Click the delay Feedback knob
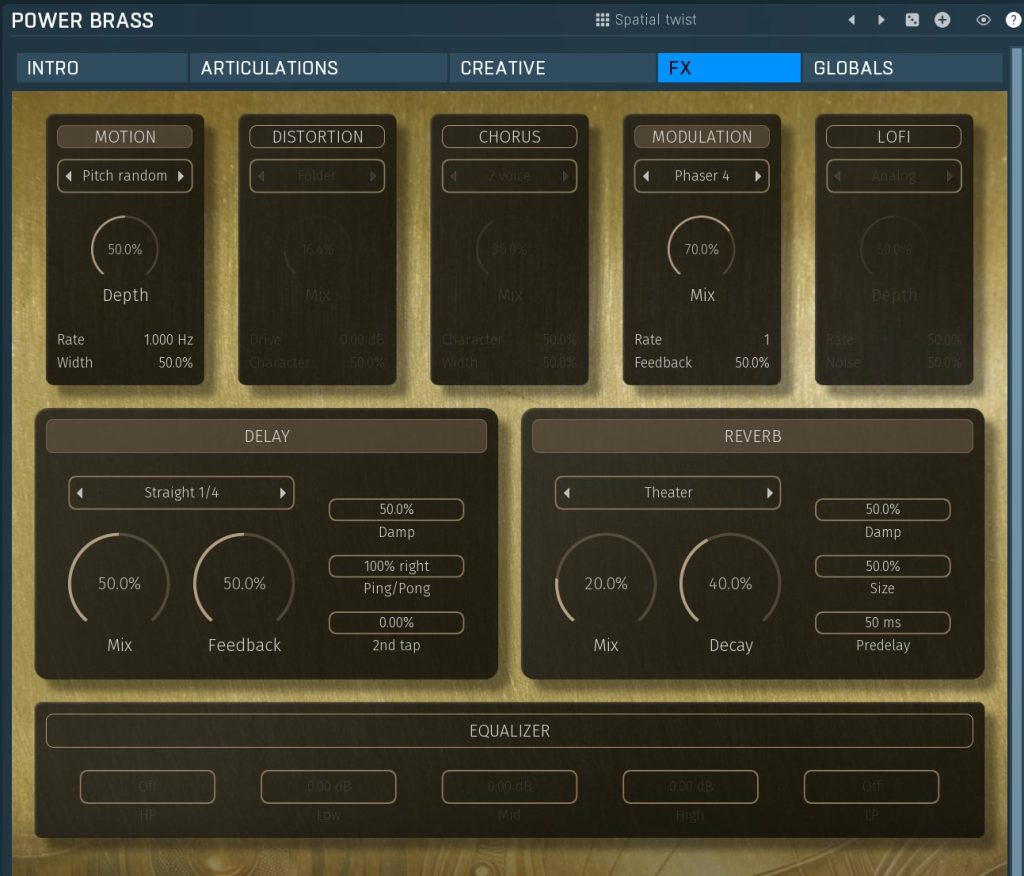This screenshot has width=1024, height=876. (x=243, y=583)
